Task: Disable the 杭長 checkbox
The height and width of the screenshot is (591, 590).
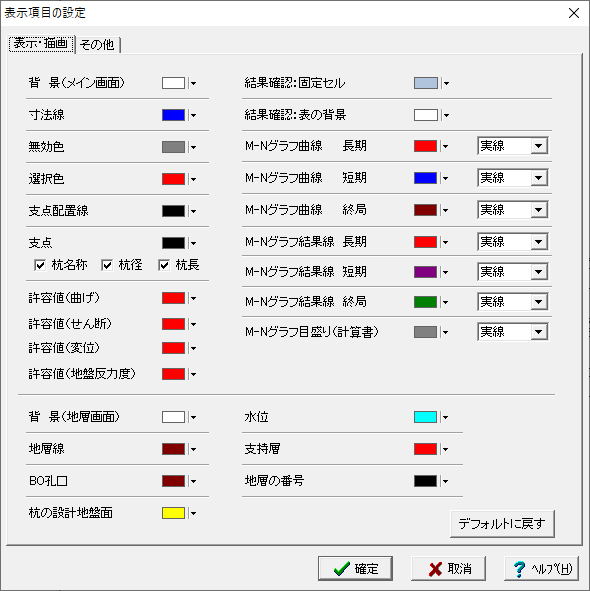Action: pos(164,265)
